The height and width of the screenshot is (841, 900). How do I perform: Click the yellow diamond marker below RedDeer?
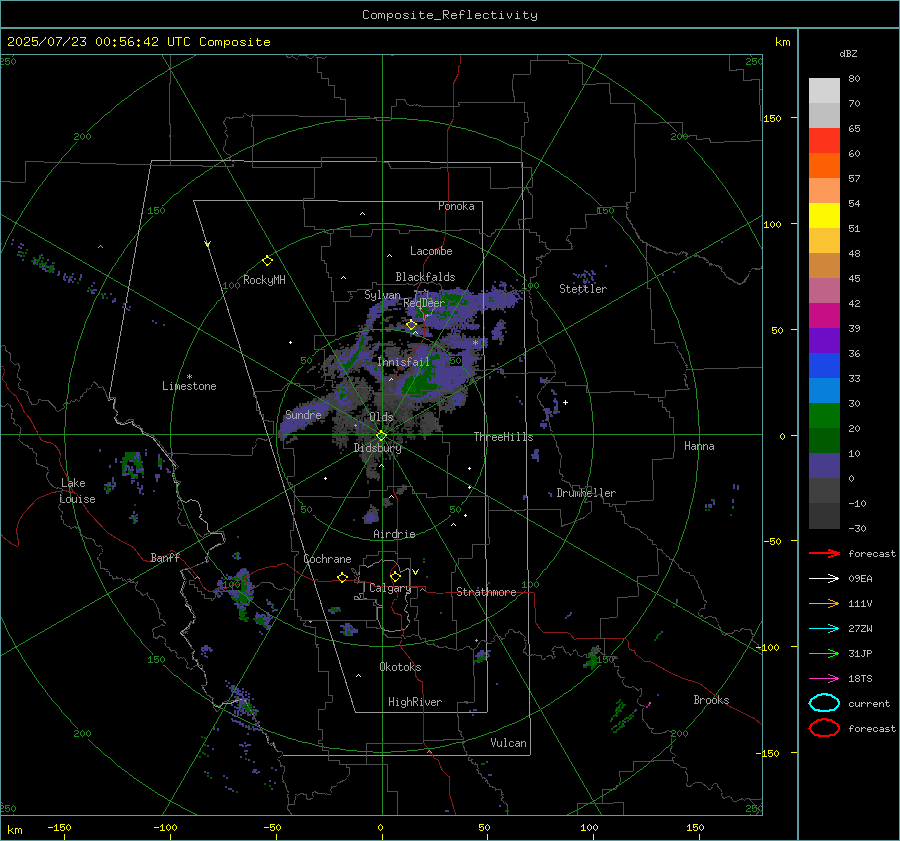coord(411,325)
